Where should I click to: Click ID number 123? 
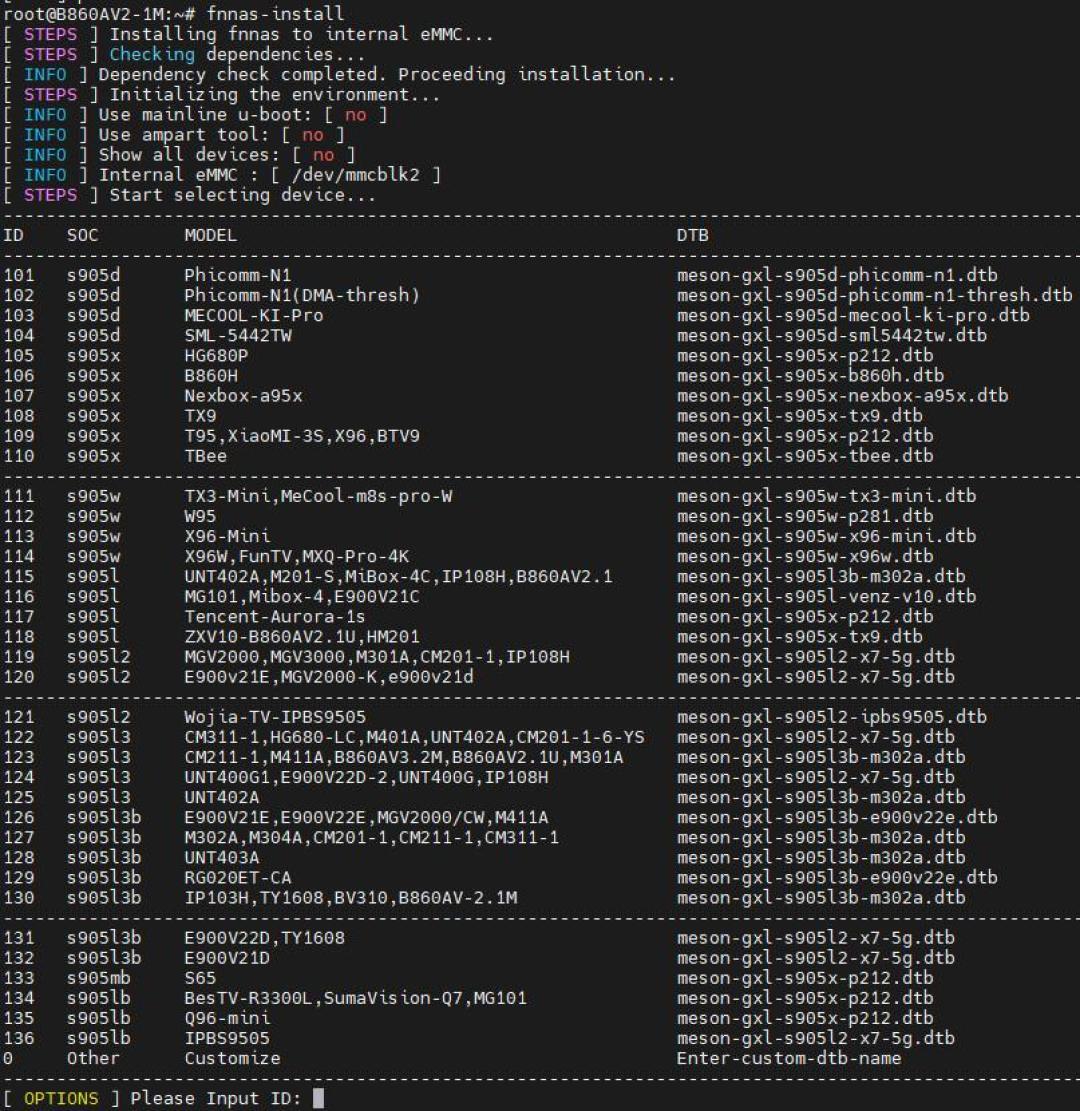[x=18, y=757]
